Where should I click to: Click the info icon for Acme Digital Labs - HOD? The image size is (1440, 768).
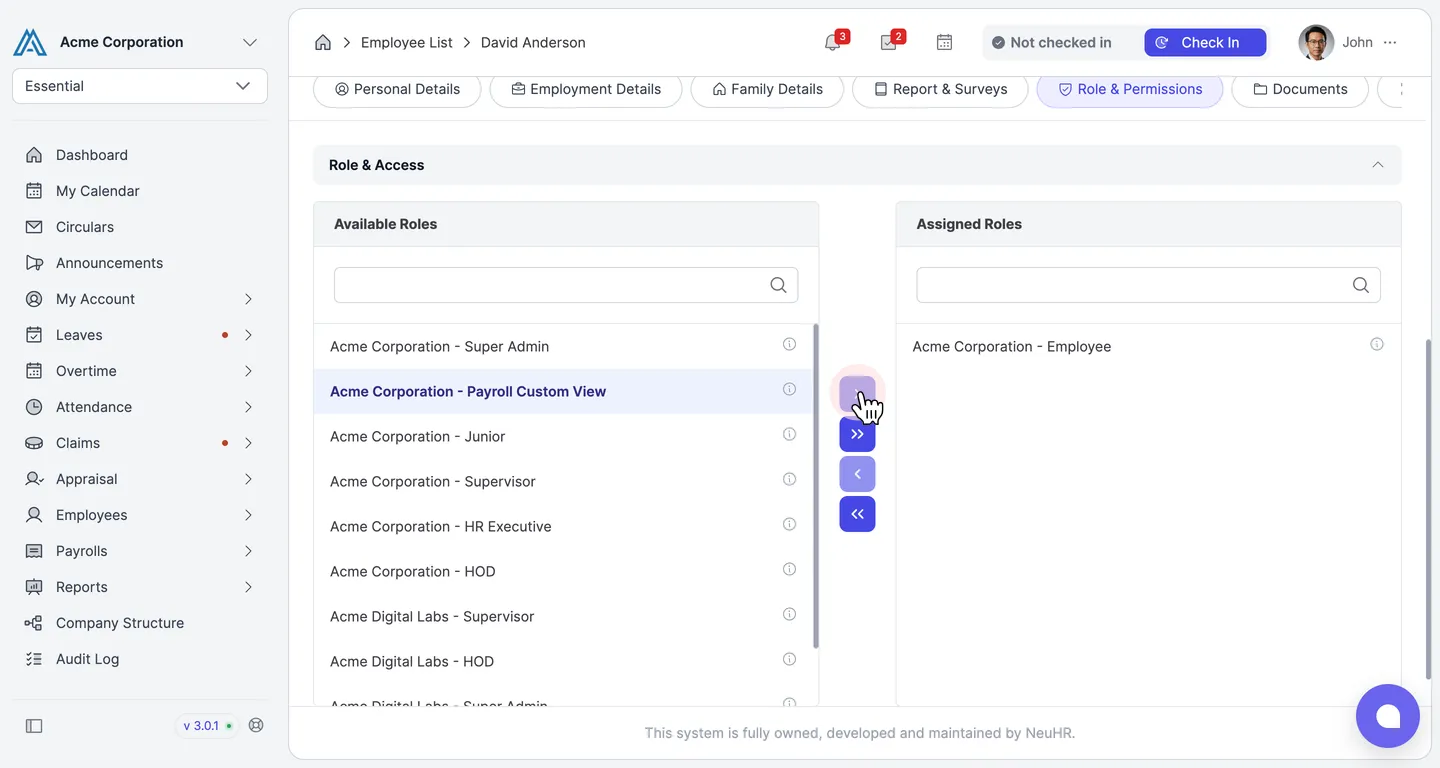click(789, 659)
